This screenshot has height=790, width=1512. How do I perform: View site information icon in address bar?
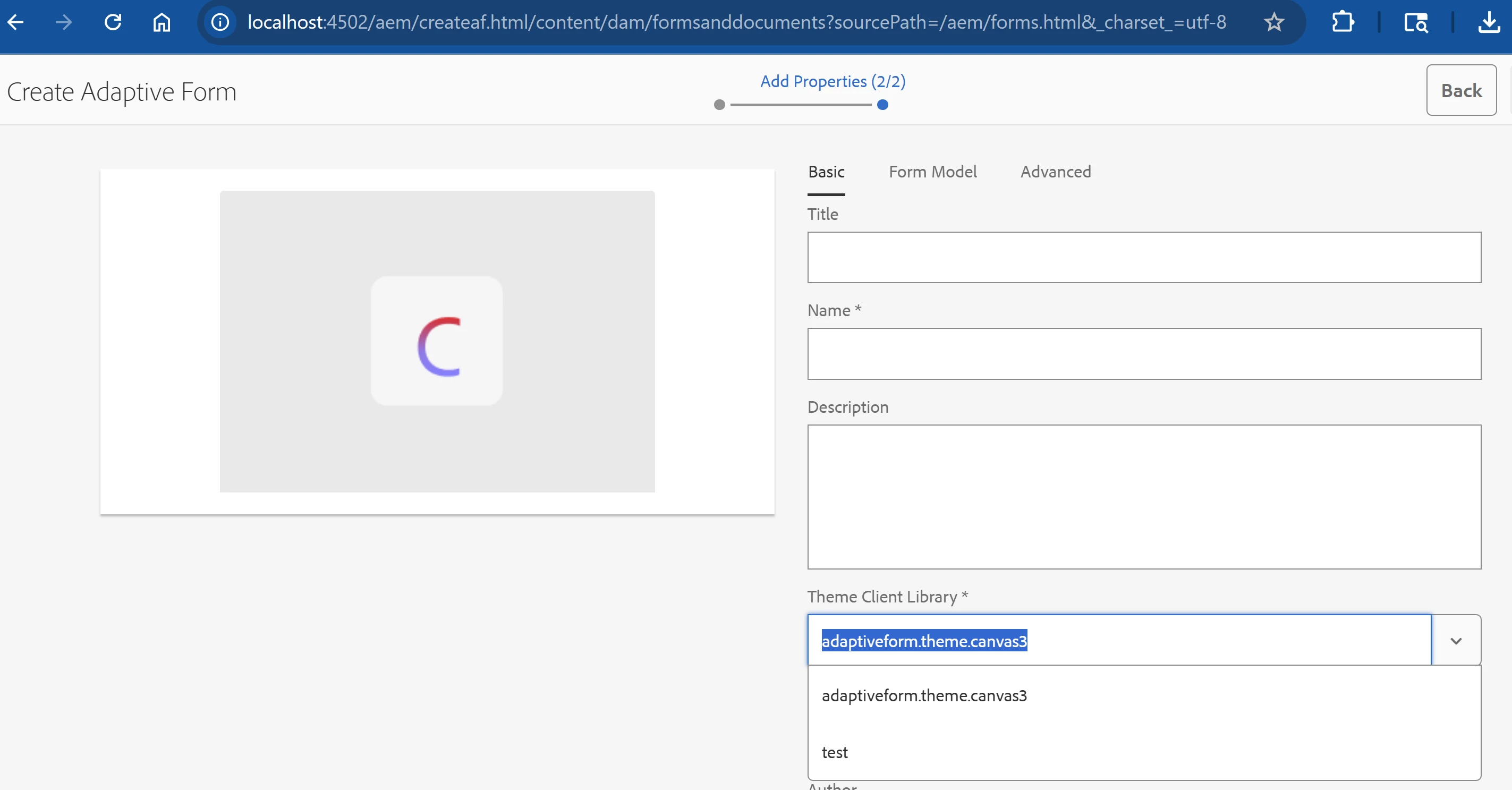point(220,22)
